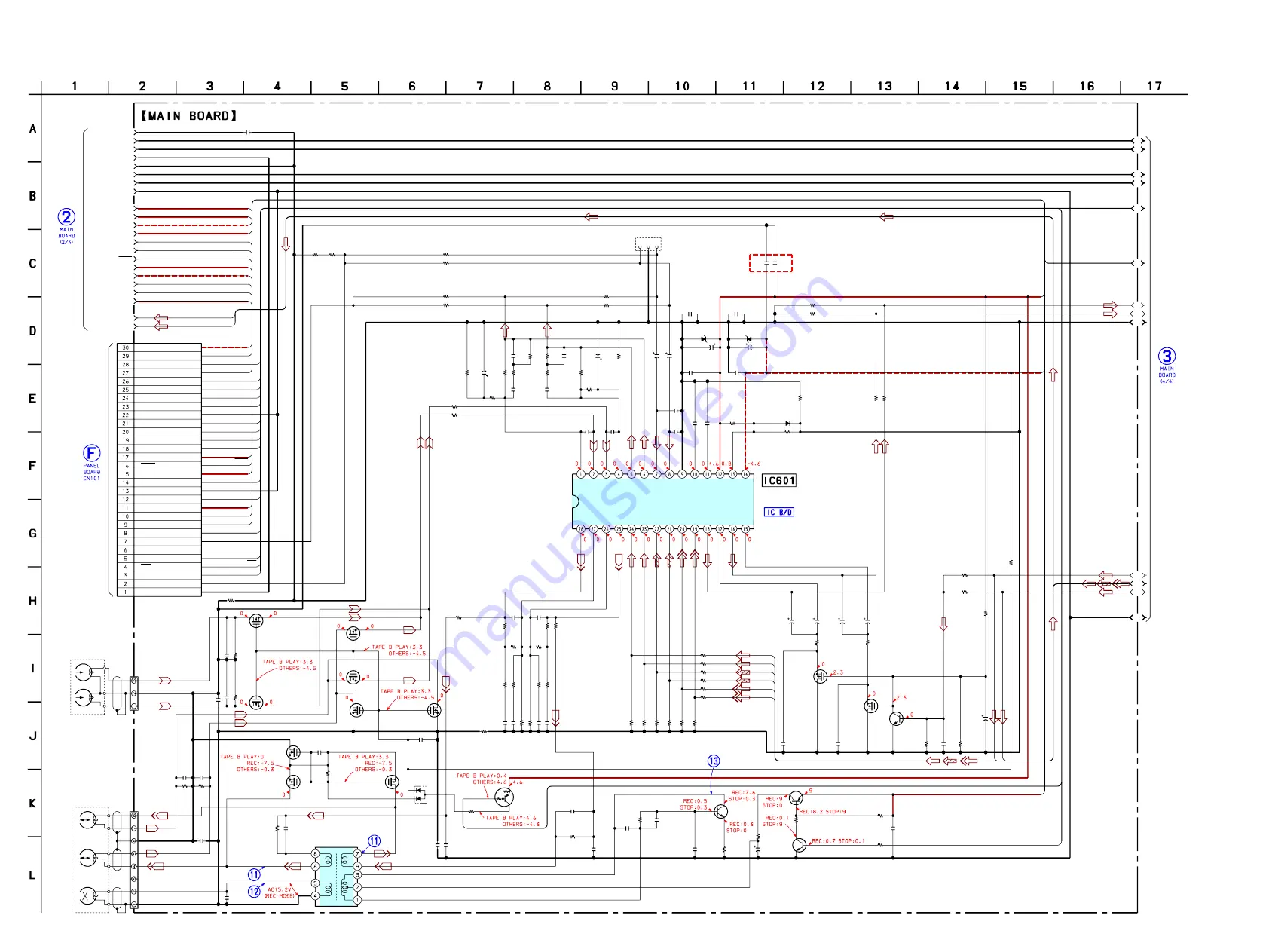Screen dimensions: 1266x952
Task: Click column header 17
Action: pyautogui.click(x=1154, y=86)
